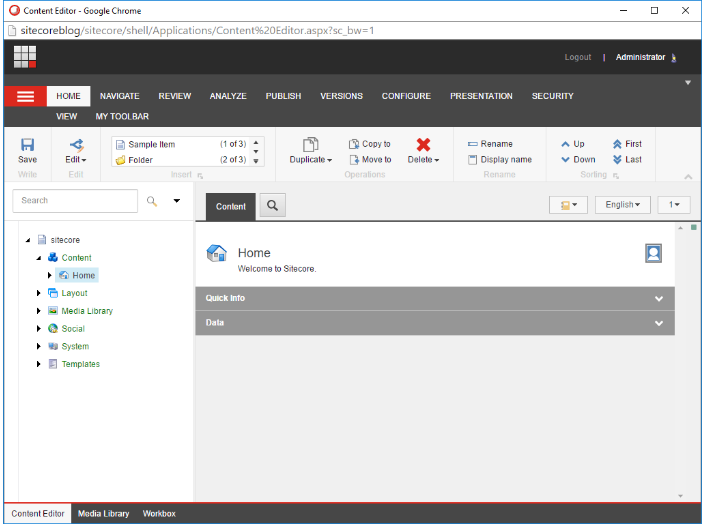Click the Administrator user icon

[x=674, y=58]
